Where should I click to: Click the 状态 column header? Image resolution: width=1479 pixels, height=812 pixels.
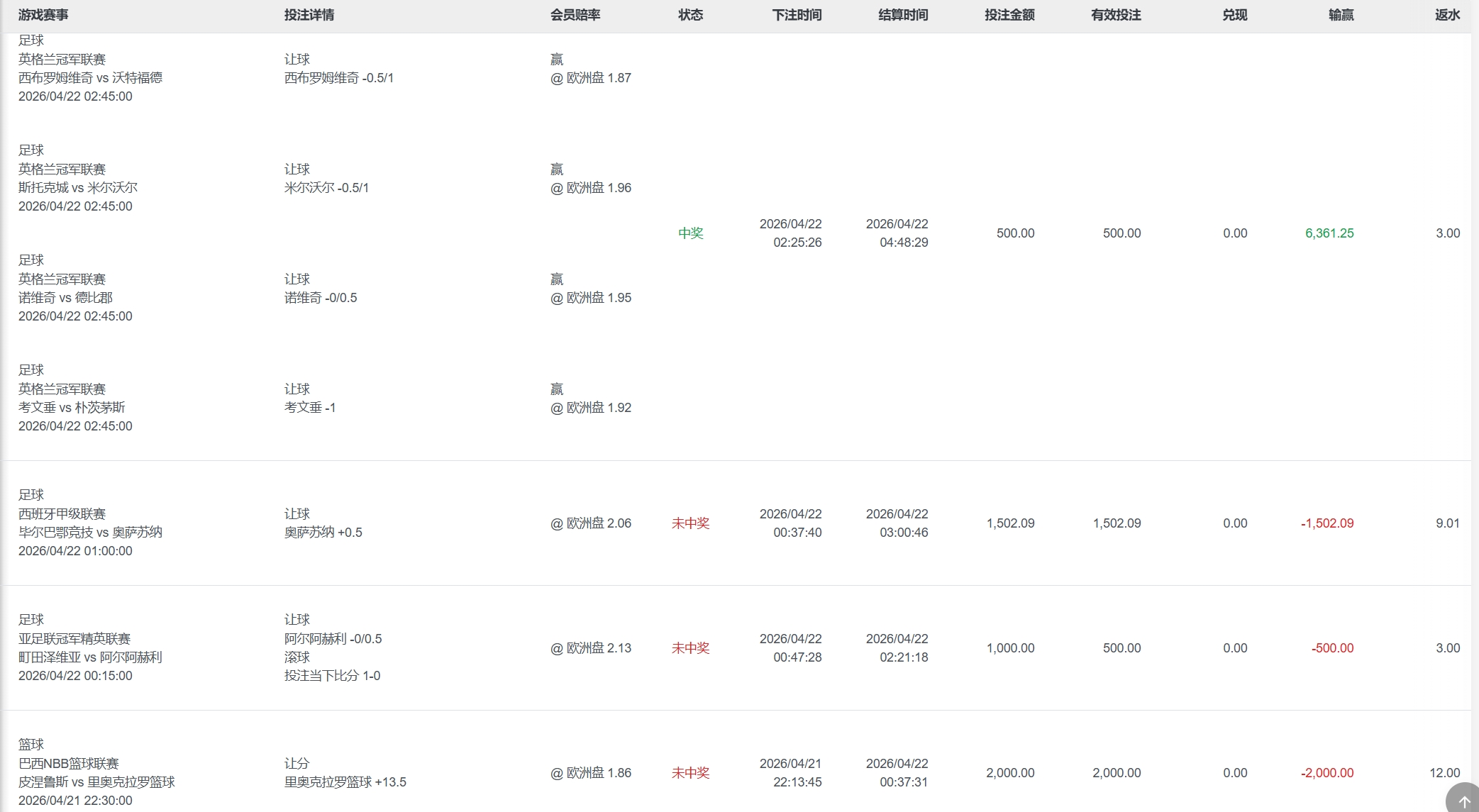click(690, 15)
